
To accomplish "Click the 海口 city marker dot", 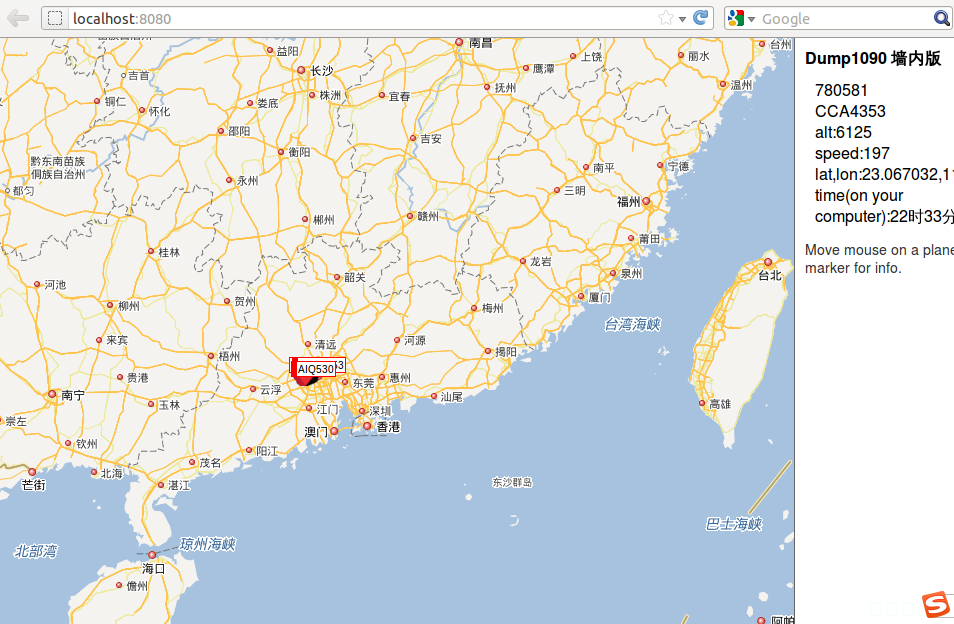I will pyautogui.click(x=152, y=555).
